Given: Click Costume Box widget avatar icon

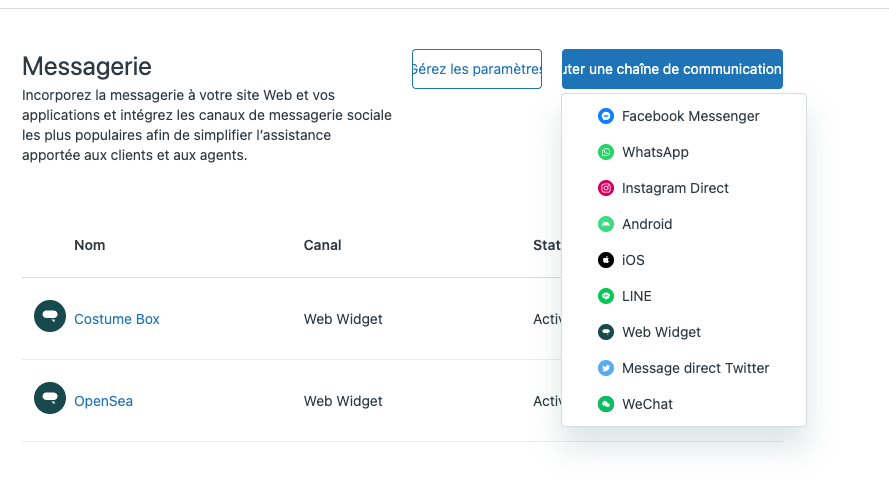Looking at the screenshot, I should point(50,316).
